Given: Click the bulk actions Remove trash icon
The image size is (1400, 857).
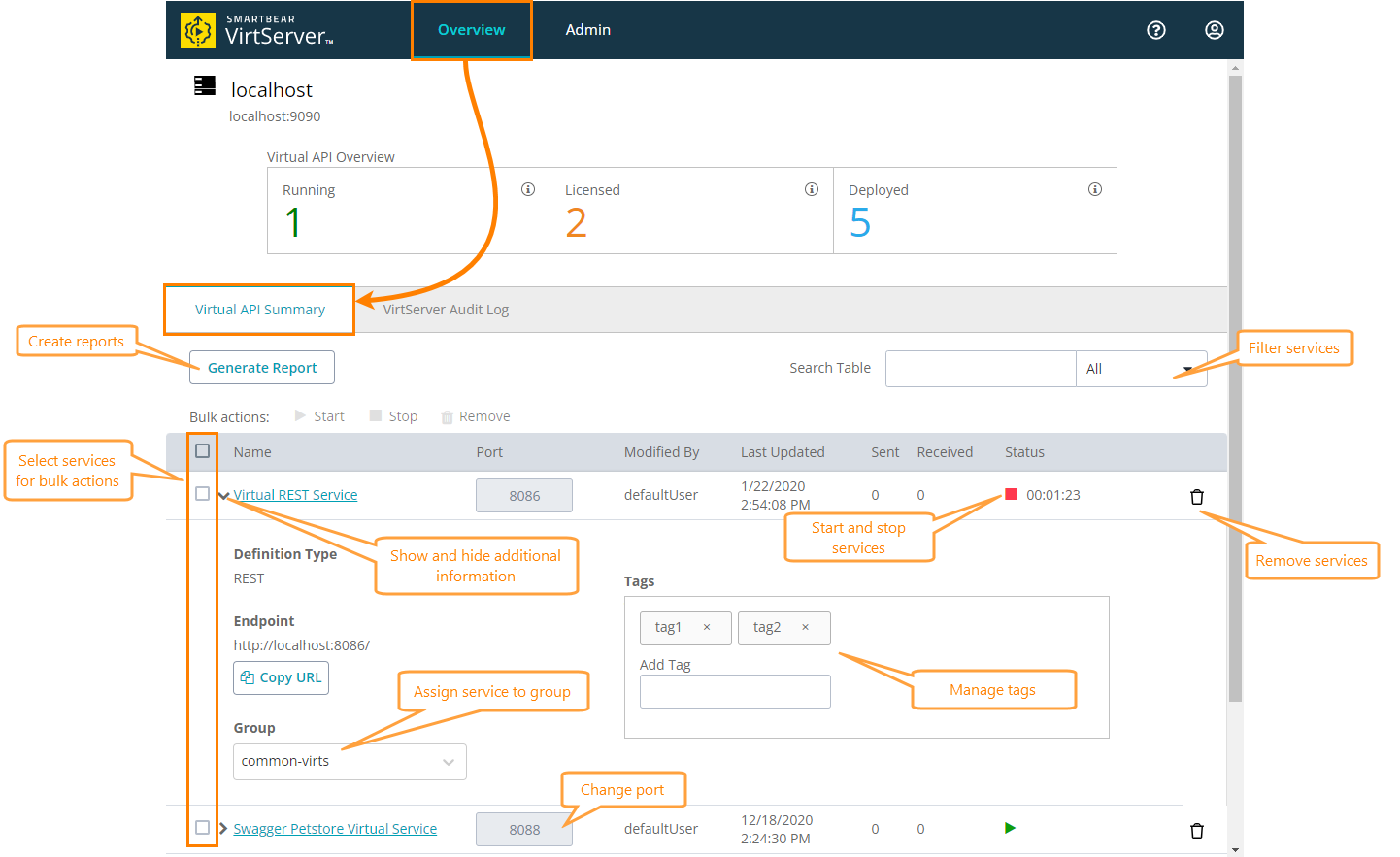Looking at the screenshot, I should [x=446, y=415].
